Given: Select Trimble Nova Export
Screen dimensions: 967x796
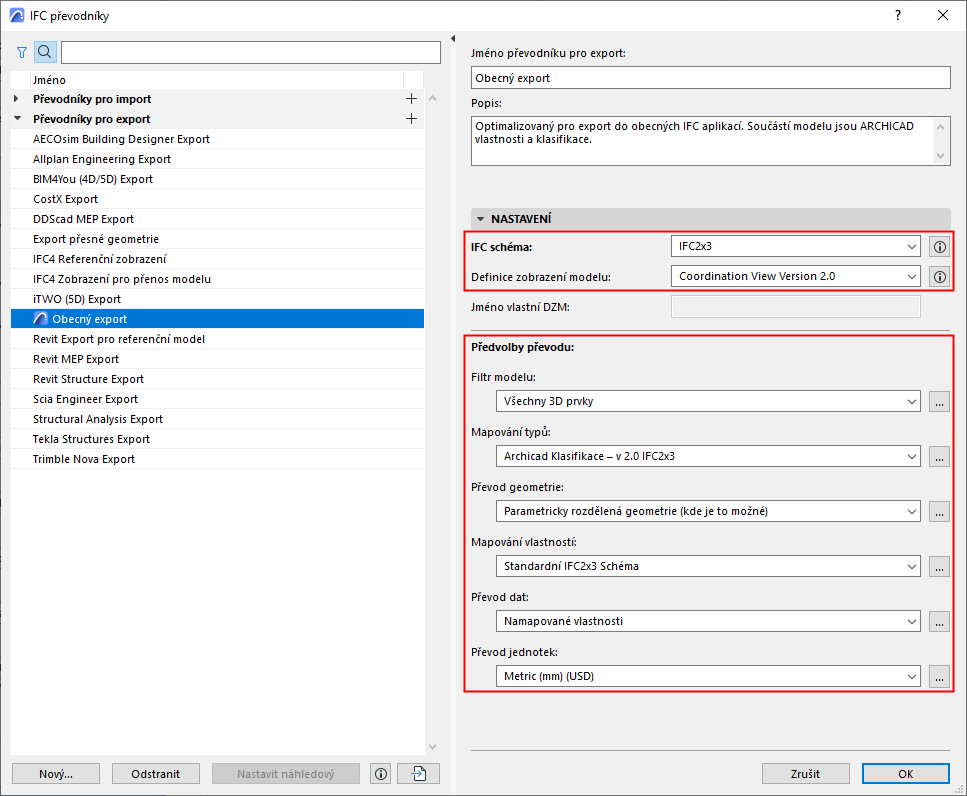Looking at the screenshot, I should point(218,459).
